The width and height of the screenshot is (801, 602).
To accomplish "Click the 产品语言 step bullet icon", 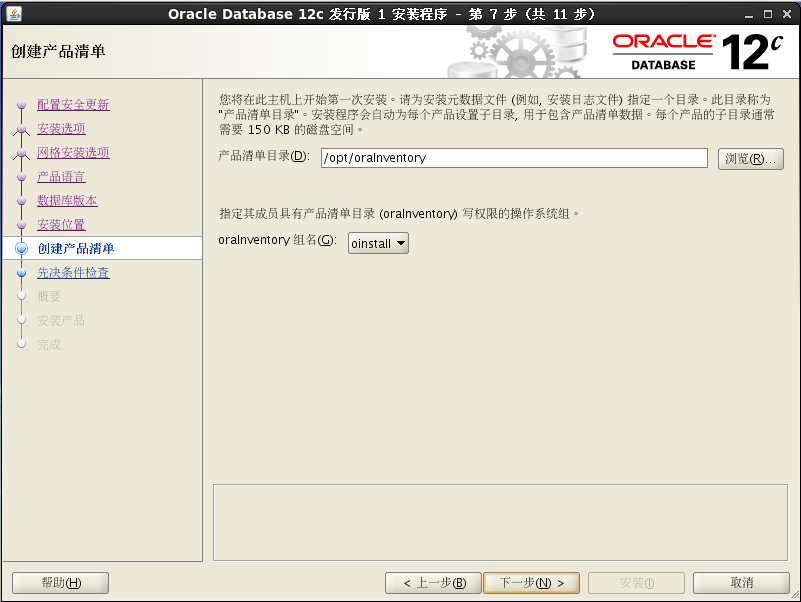I will point(21,177).
